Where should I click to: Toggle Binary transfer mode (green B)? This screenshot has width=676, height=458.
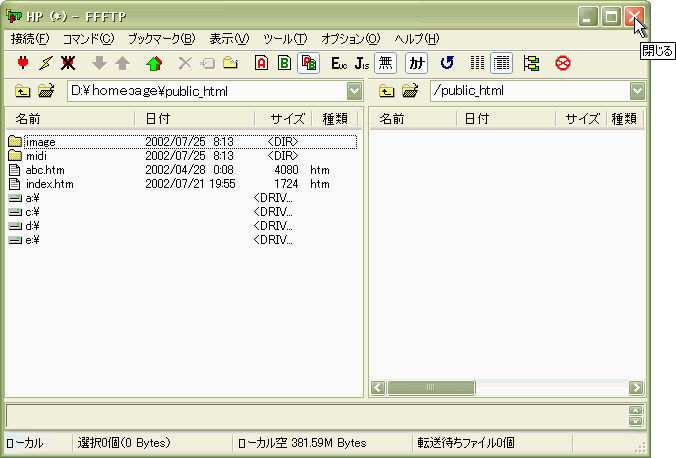pos(284,63)
